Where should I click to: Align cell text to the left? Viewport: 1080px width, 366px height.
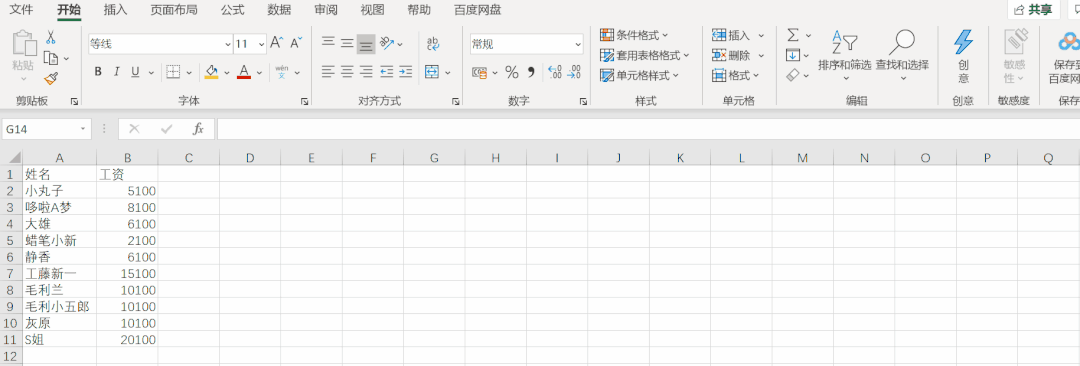pos(329,72)
